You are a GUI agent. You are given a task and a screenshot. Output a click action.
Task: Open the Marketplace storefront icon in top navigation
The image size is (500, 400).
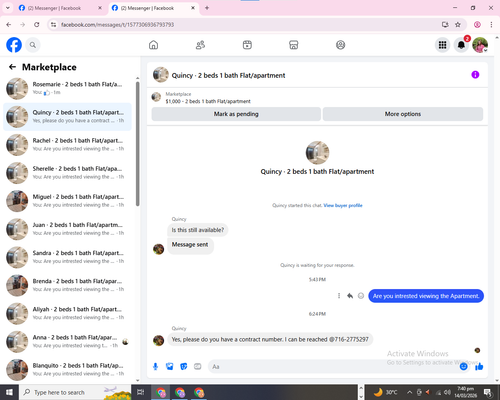coord(294,45)
